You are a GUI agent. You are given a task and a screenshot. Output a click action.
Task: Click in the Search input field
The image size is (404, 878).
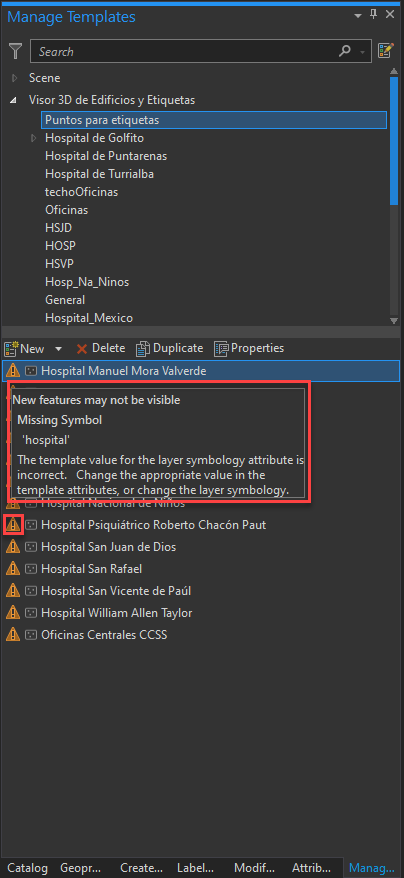tap(185, 52)
